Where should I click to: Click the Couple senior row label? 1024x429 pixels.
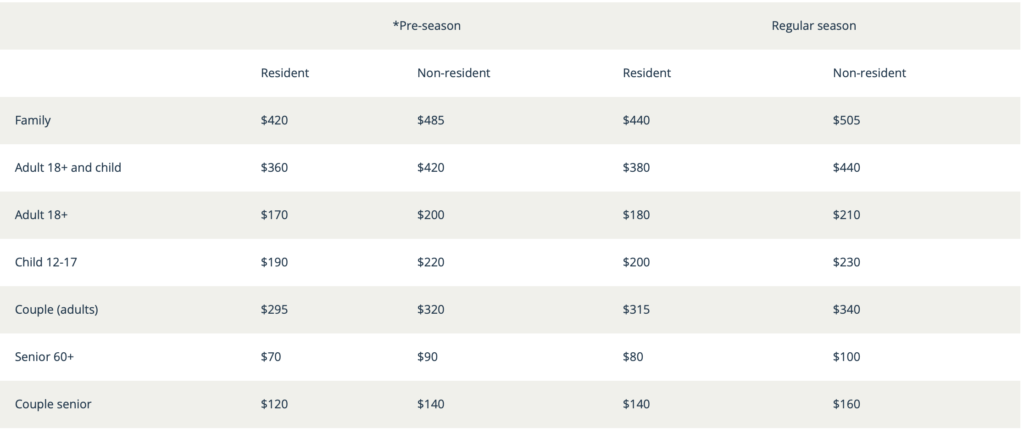(x=53, y=404)
